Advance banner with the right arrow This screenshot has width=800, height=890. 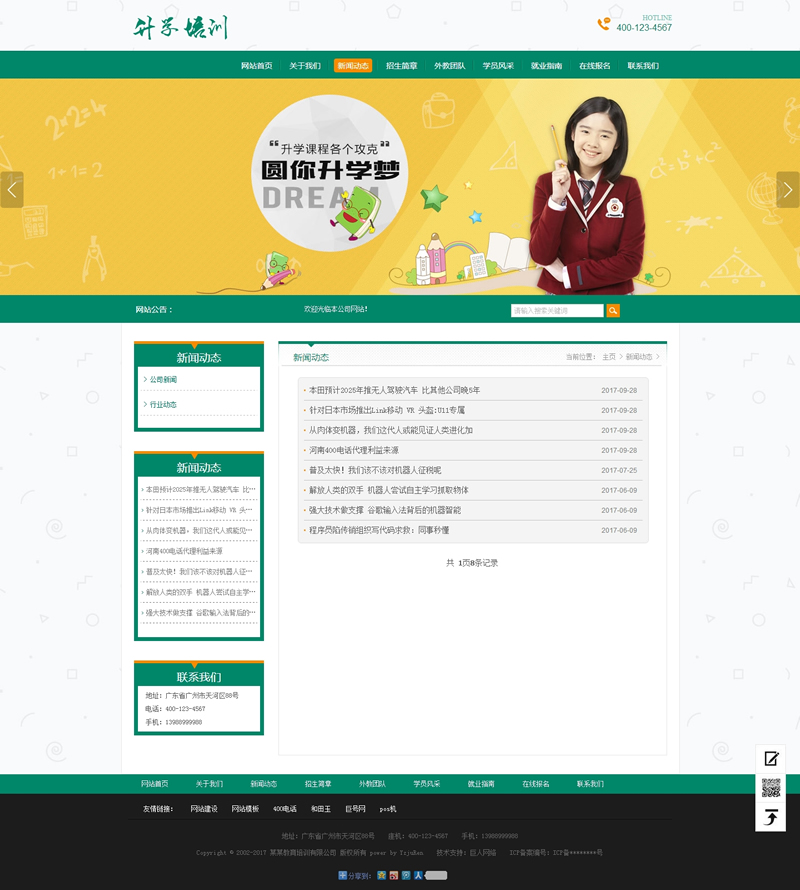787,189
